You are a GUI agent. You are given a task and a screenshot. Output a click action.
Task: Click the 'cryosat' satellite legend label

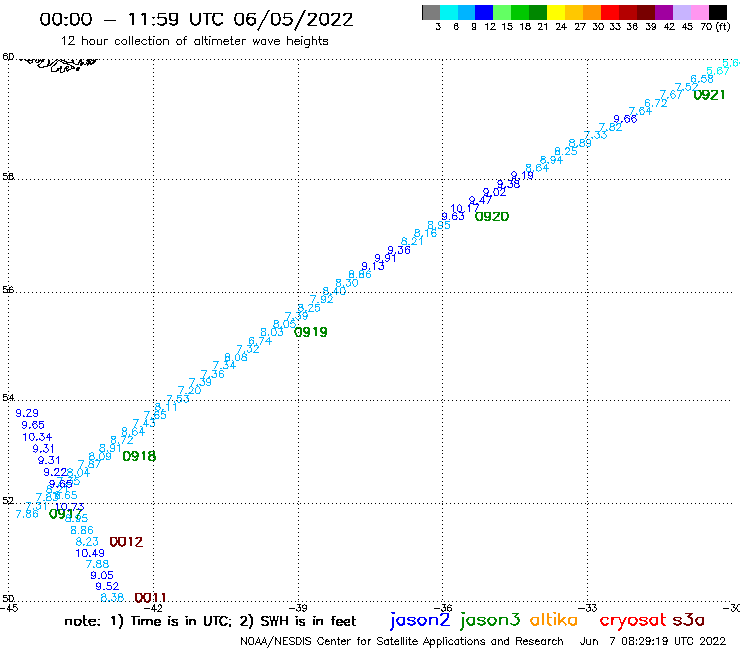(x=633, y=620)
